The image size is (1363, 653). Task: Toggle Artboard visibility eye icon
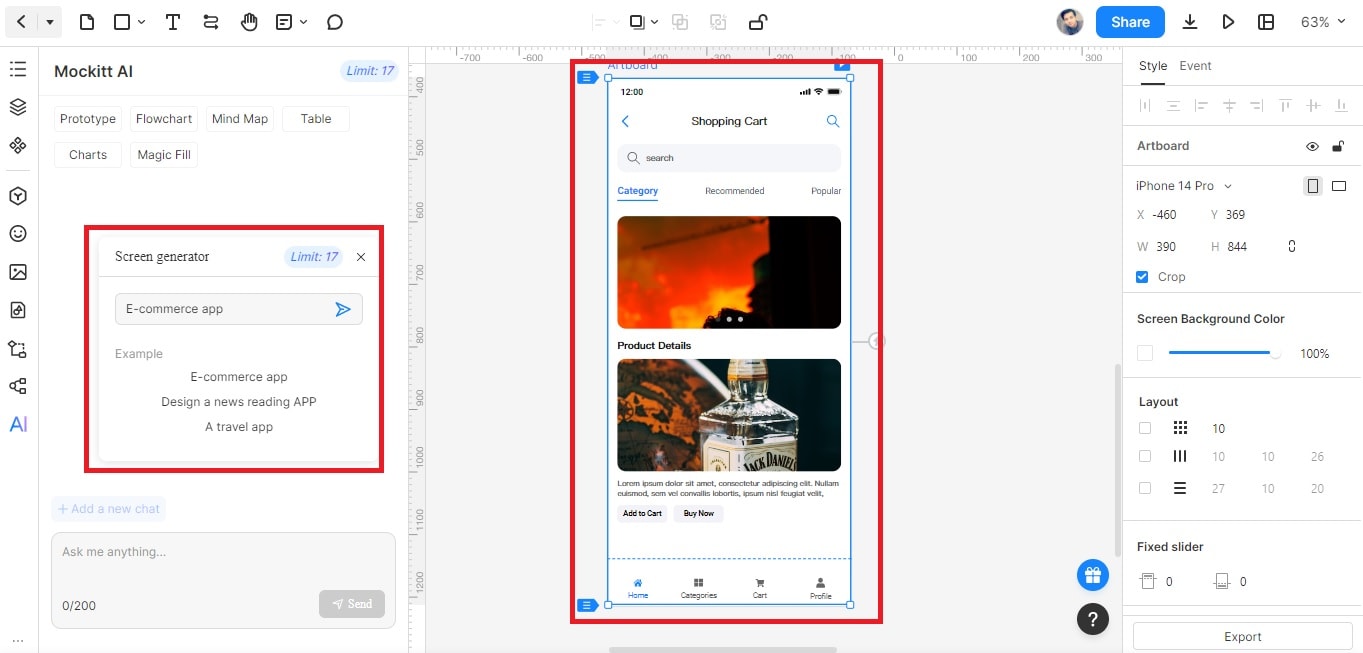point(1312,146)
